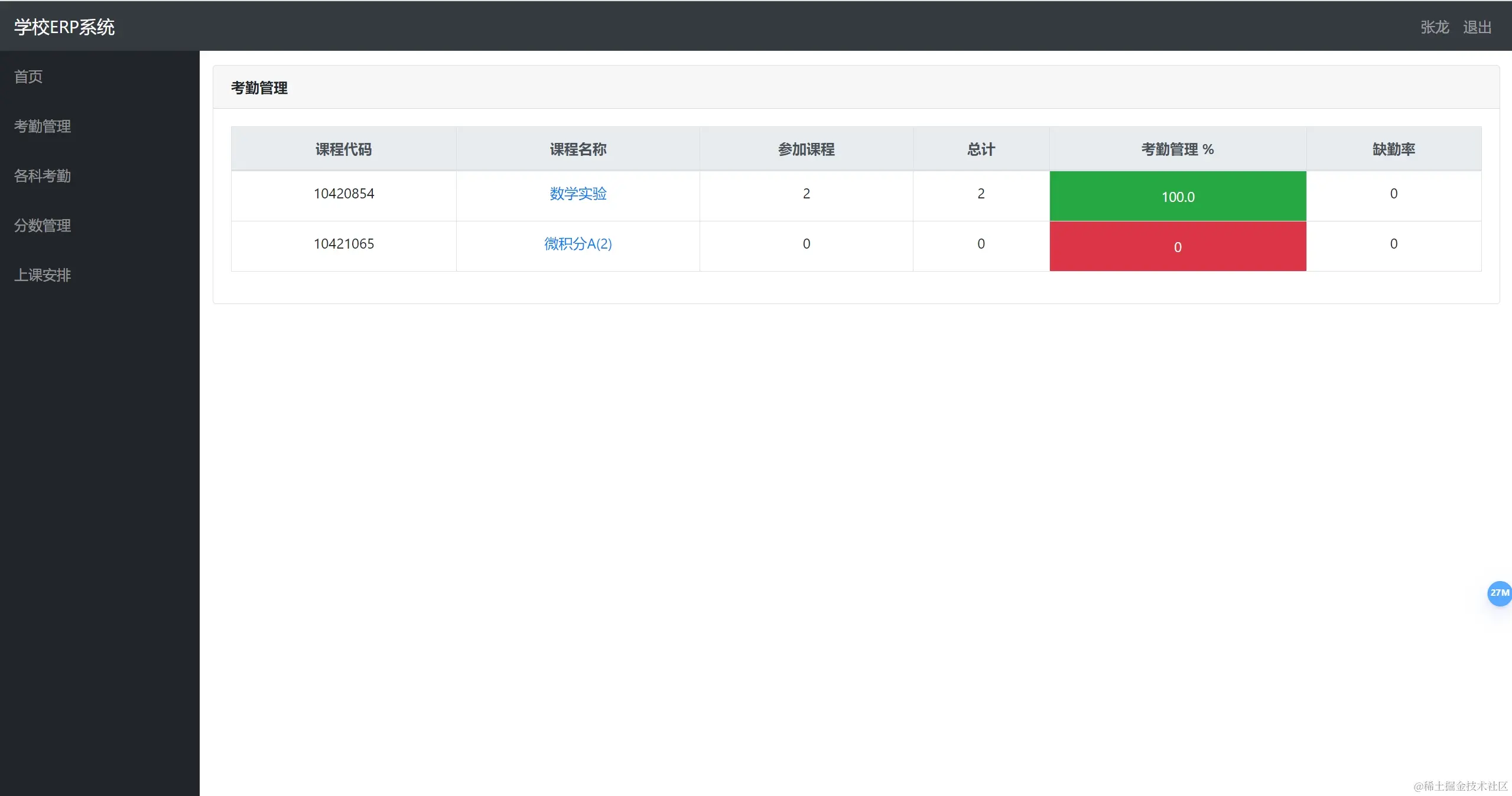Click 退出 to log out

(1477, 27)
